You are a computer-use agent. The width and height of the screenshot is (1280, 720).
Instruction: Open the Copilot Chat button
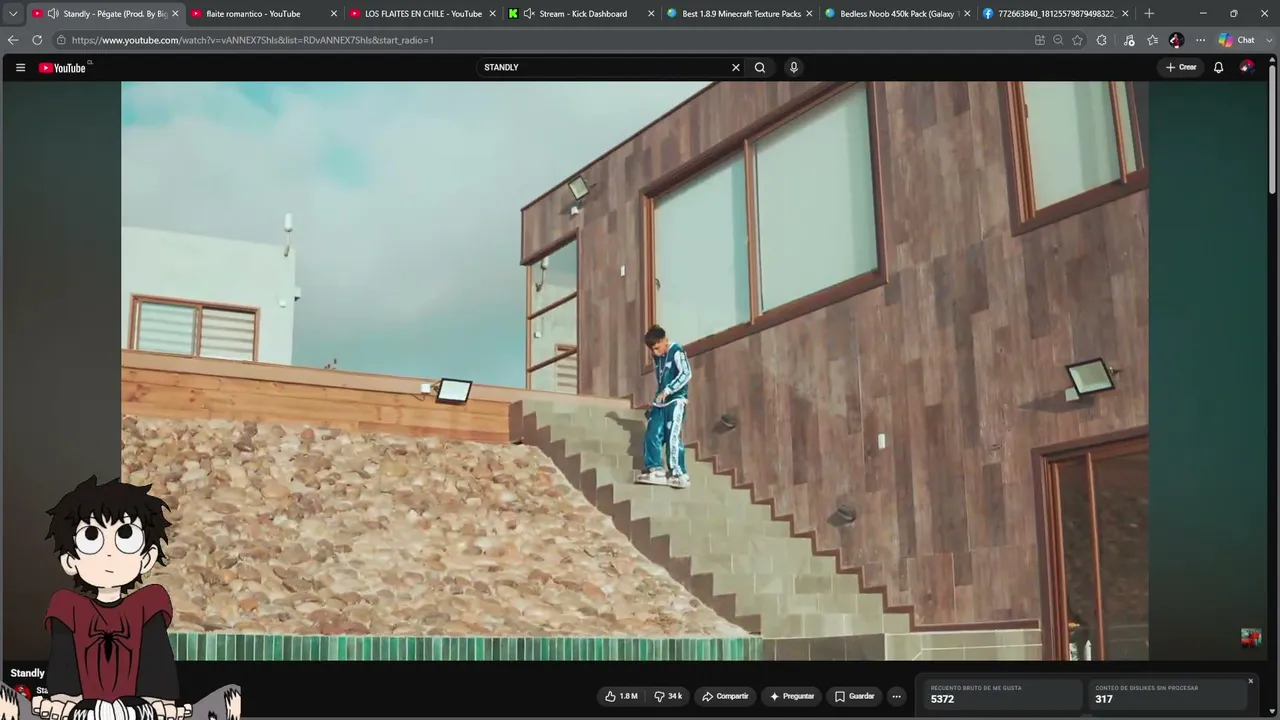pyautogui.click(x=1237, y=40)
